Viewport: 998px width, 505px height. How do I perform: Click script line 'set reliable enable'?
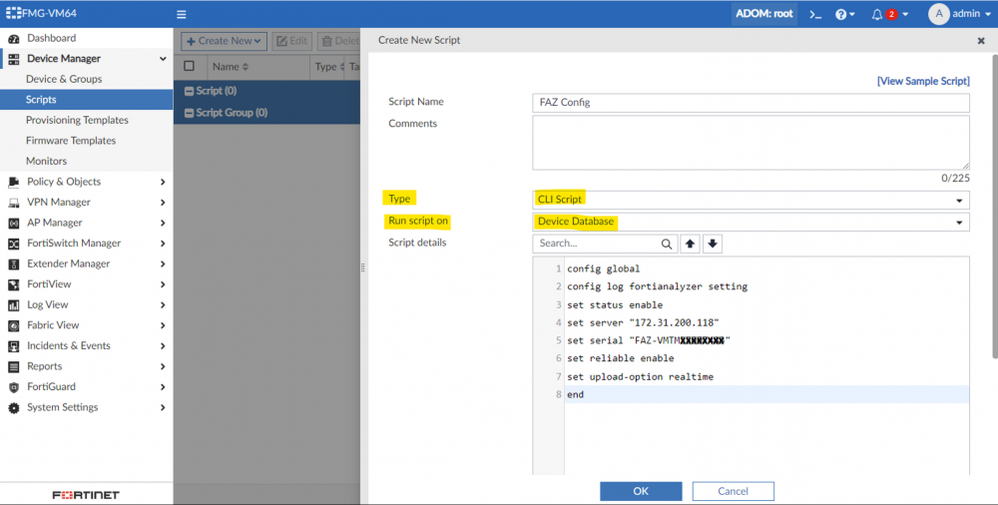tap(621, 359)
